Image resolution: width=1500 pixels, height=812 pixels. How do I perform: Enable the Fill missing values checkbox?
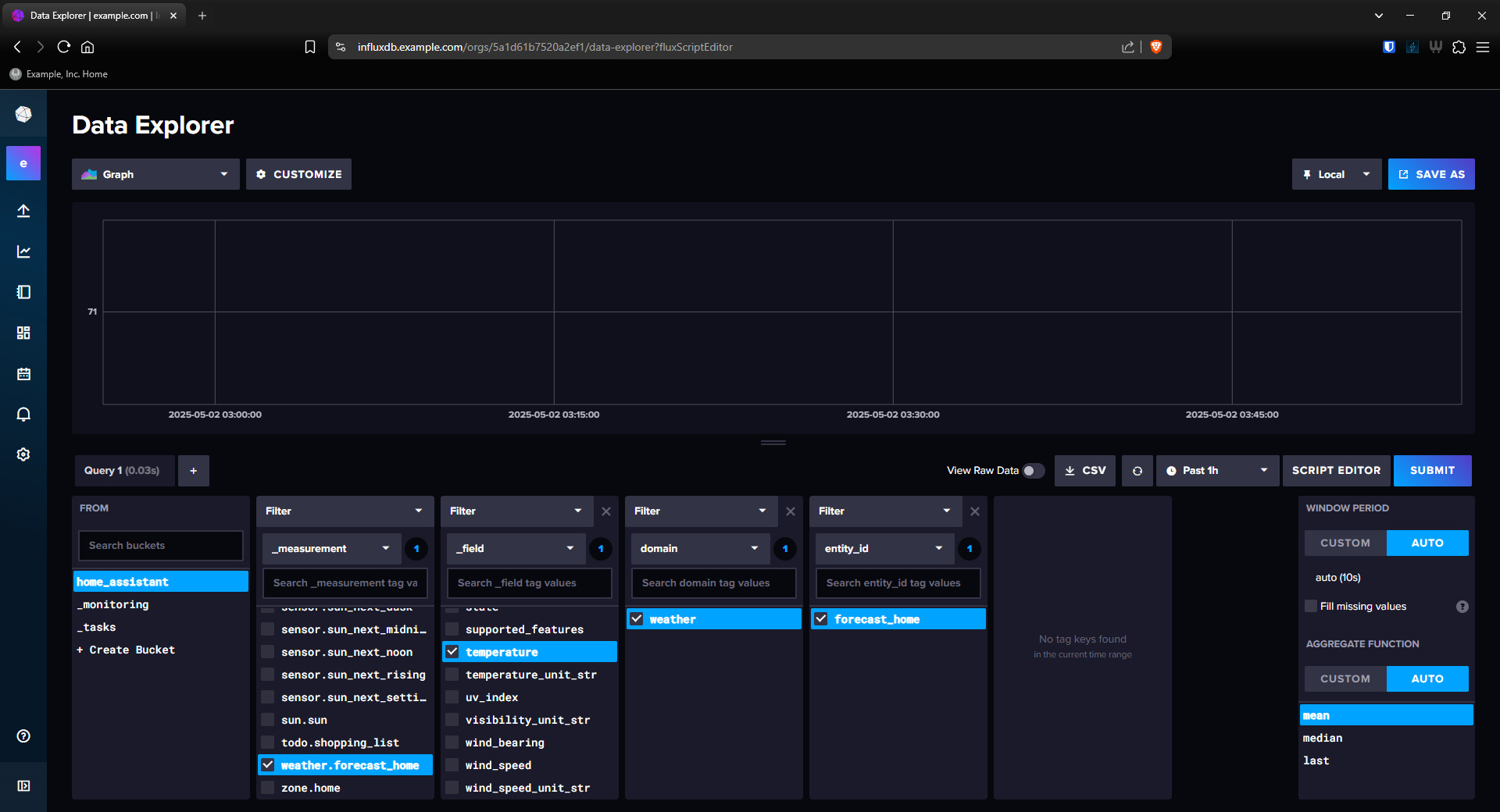point(1311,606)
